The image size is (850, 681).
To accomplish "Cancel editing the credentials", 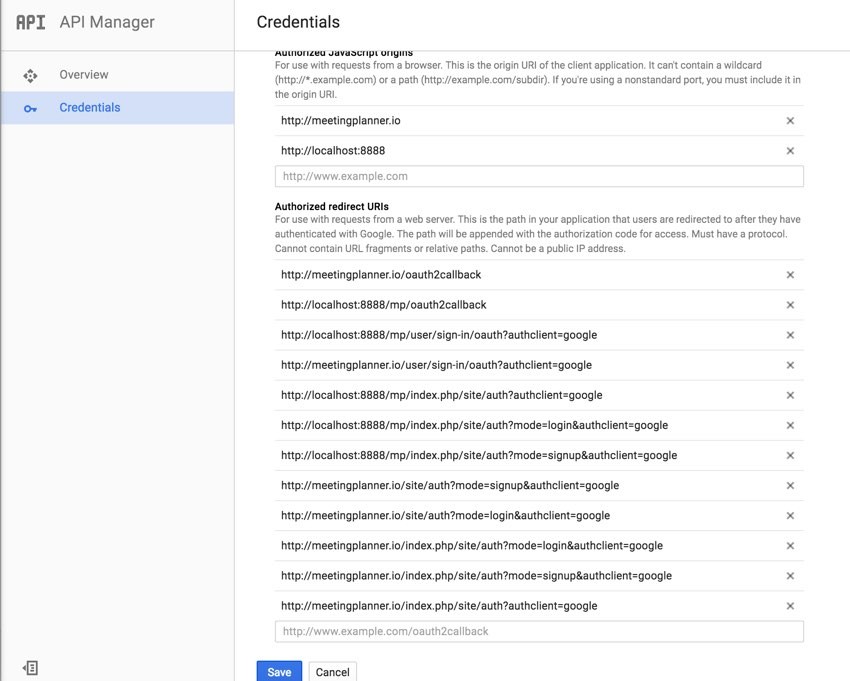I will pyautogui.click(x=332, y=671).
